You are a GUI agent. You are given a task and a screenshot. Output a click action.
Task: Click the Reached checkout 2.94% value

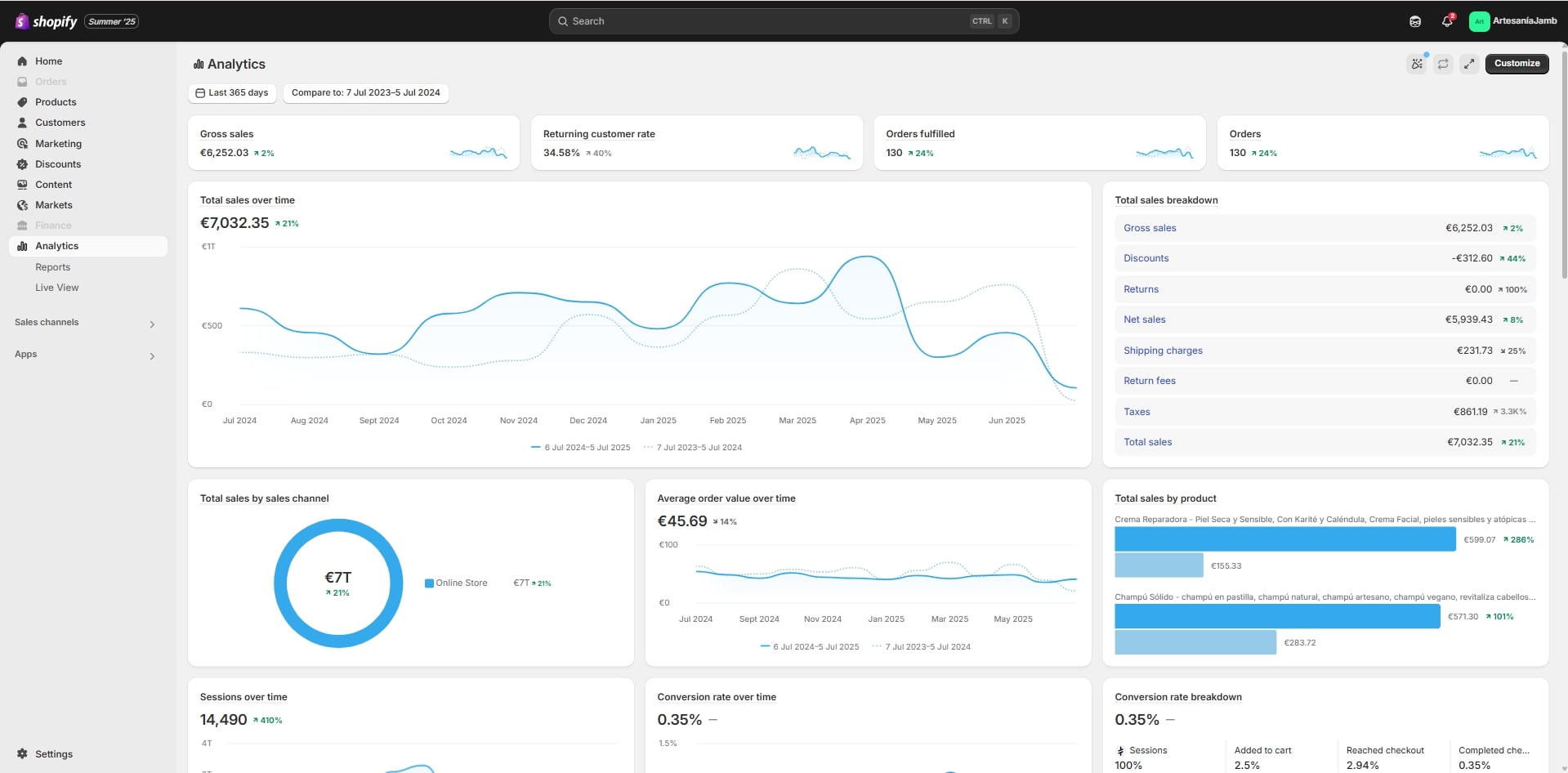pos(1363,766)
